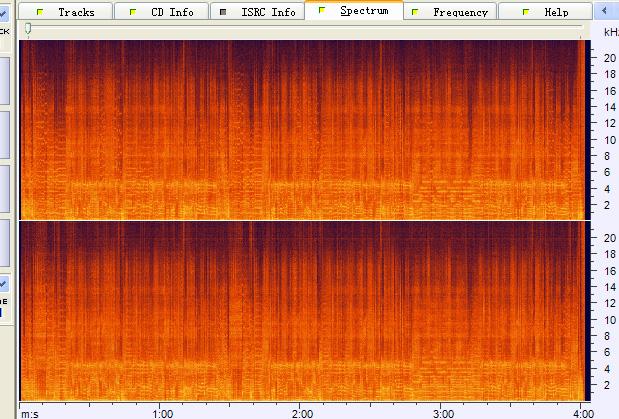619x419 pixels.
Task: Click the upper channel spectrogram display
Action: pos(305,130)
